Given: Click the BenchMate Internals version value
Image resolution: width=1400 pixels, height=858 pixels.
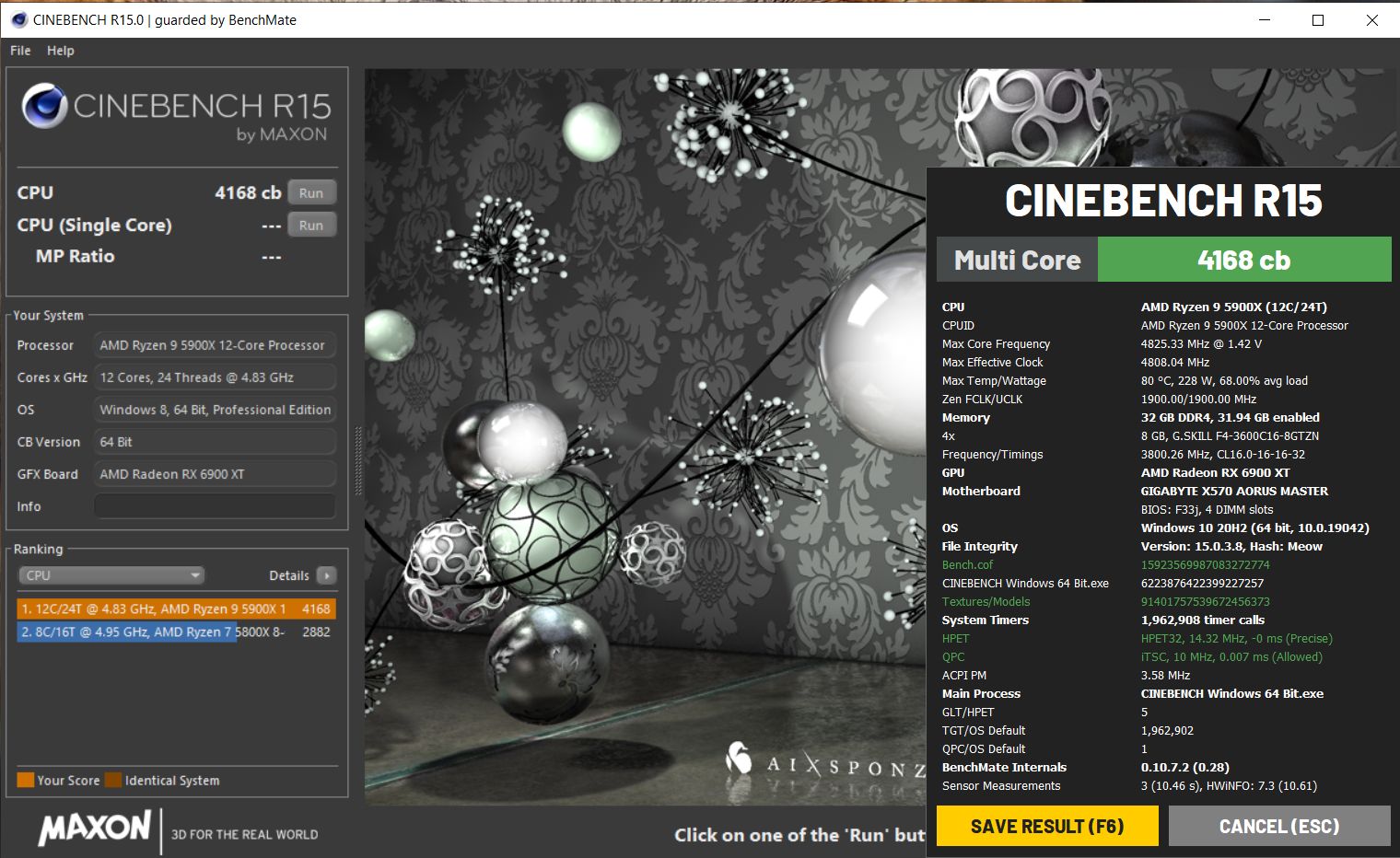Looking at the screenshot, I should click(1184, 767).
